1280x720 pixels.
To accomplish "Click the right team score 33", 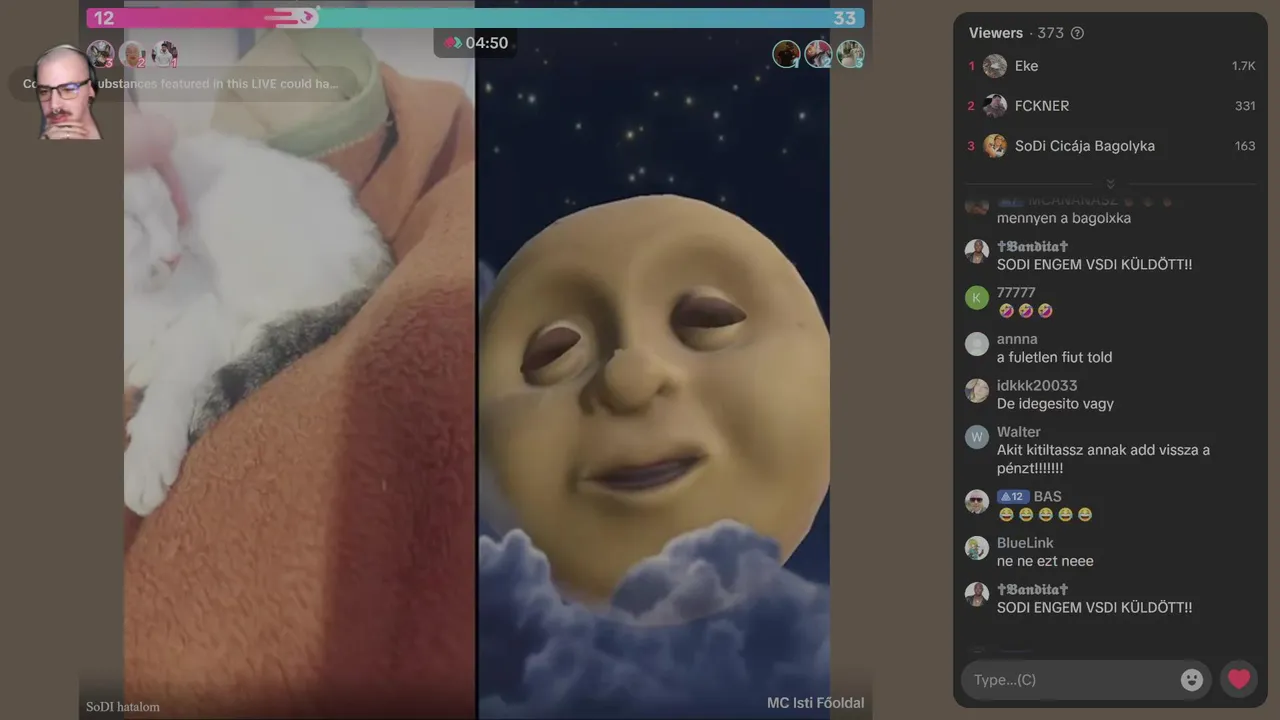I will coord(844,18).
